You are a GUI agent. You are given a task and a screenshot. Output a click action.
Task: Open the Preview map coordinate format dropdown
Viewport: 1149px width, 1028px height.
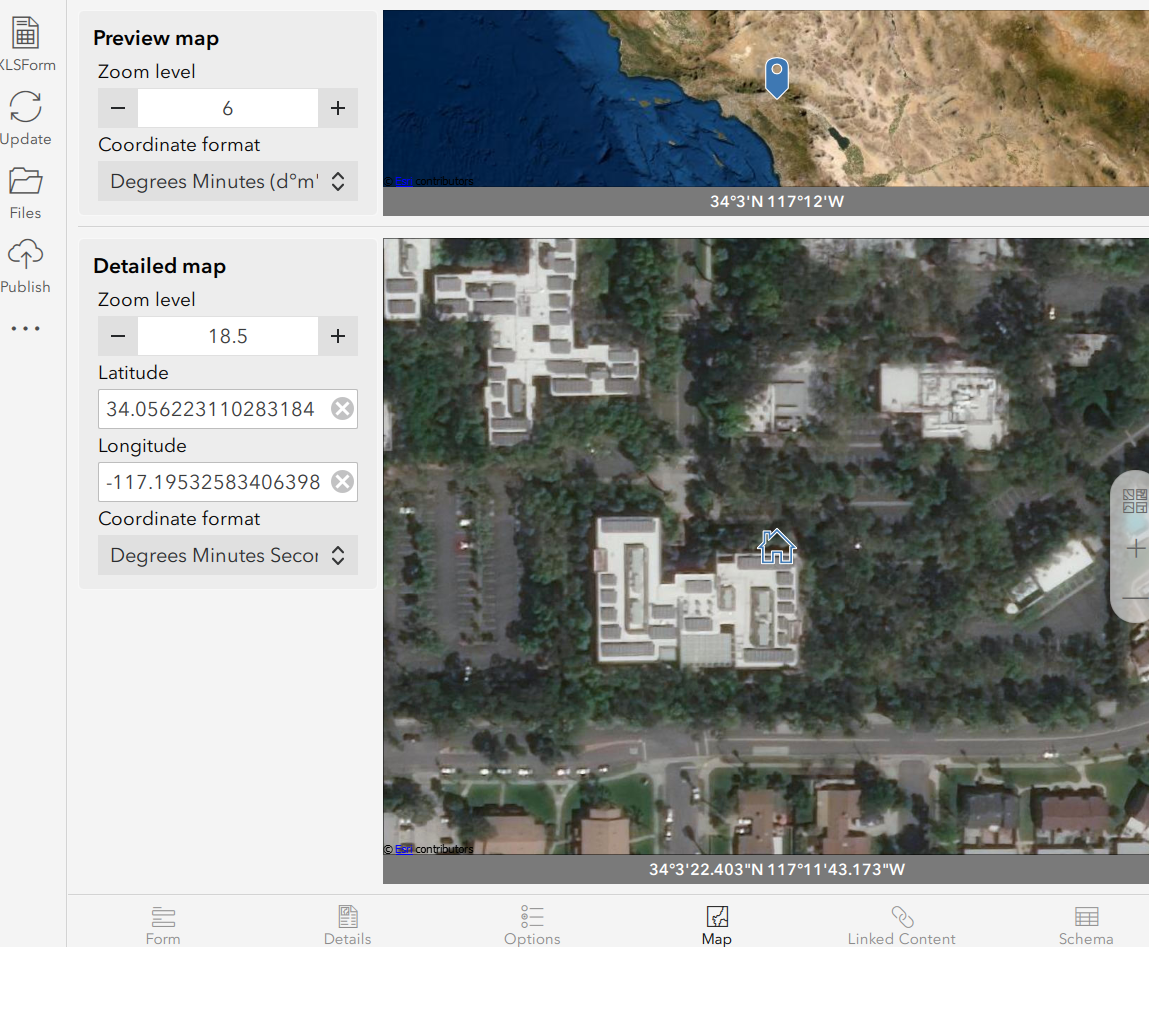point(227,181)
